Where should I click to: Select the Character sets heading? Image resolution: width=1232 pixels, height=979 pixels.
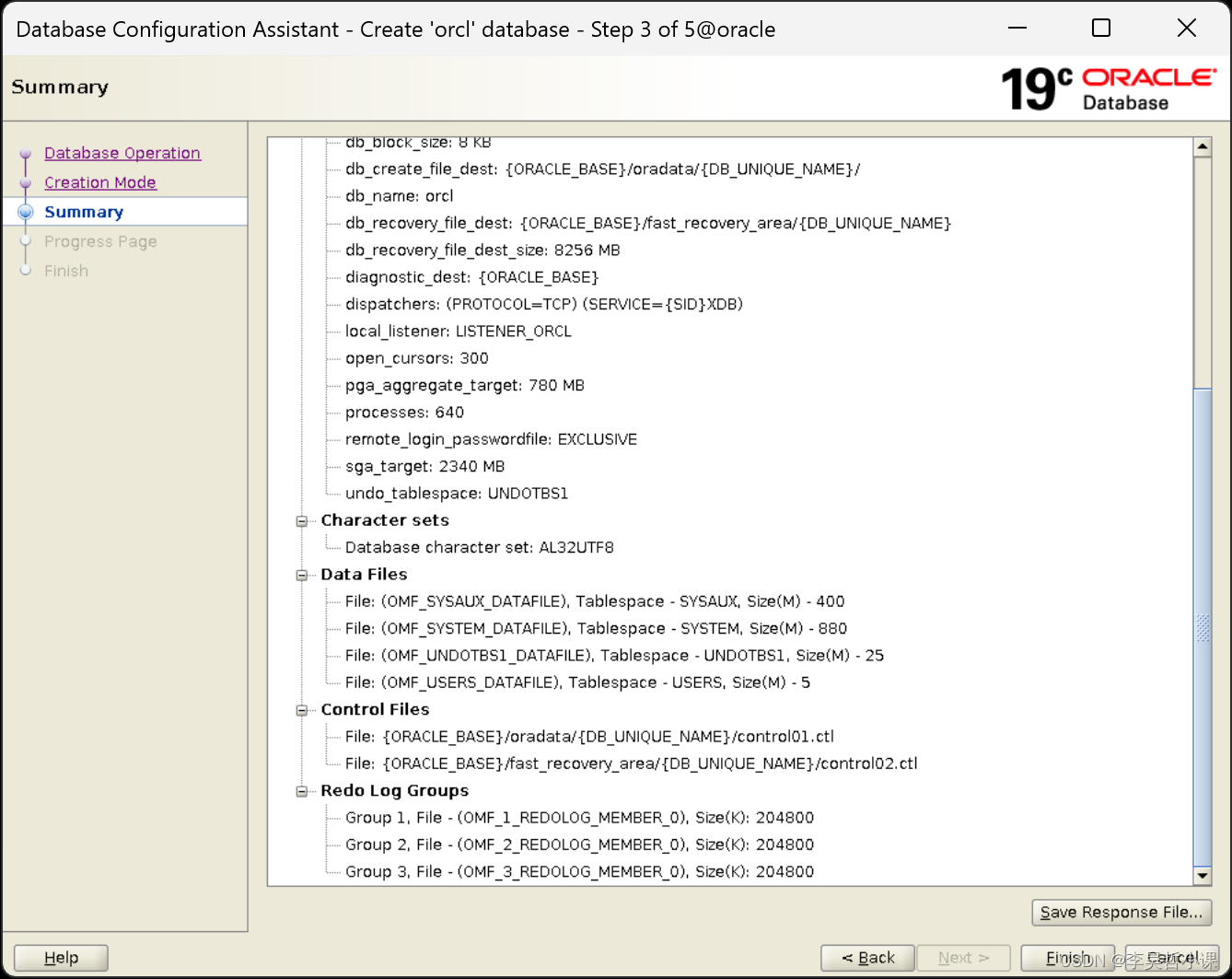pyautogui.click(x=385, y=520)
